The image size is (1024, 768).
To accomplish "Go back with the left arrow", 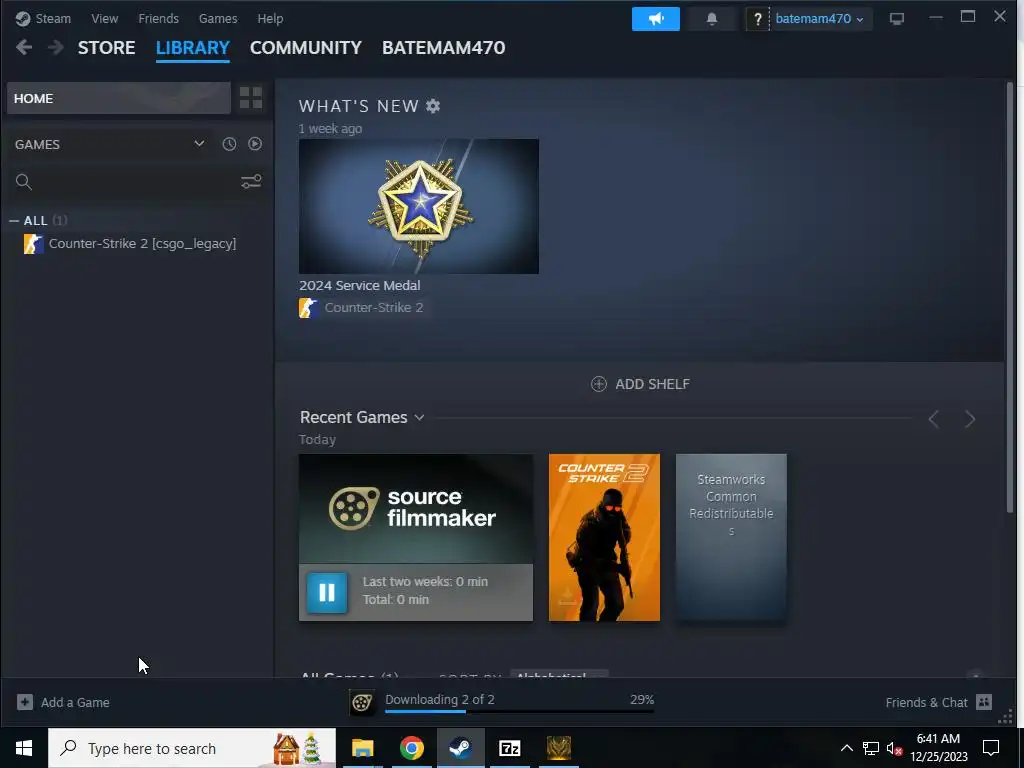I will (24, 47).
